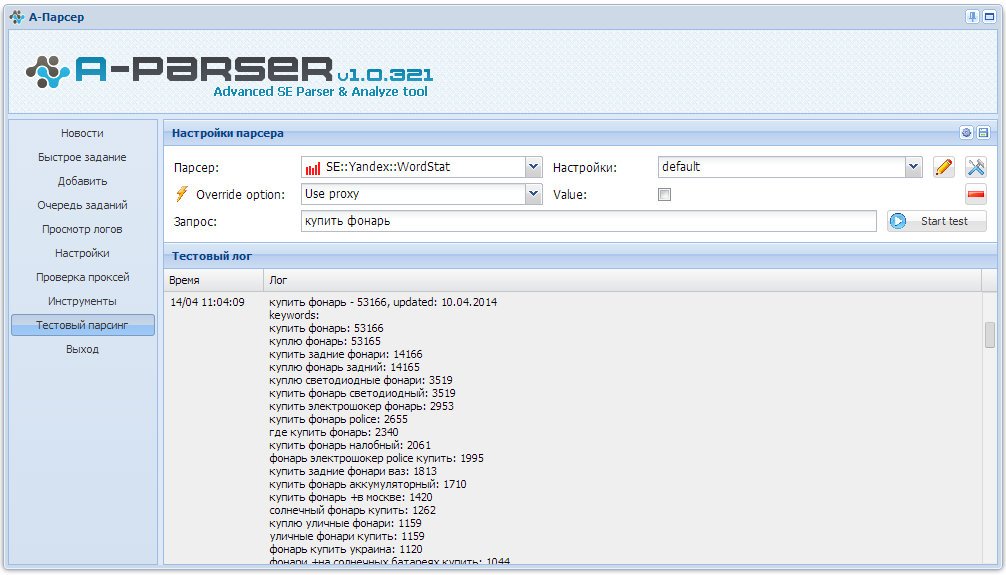Viewport: 1006px width, 575px height.
Task: Open Быстрое задание in the sidebar
Action: 82,157
